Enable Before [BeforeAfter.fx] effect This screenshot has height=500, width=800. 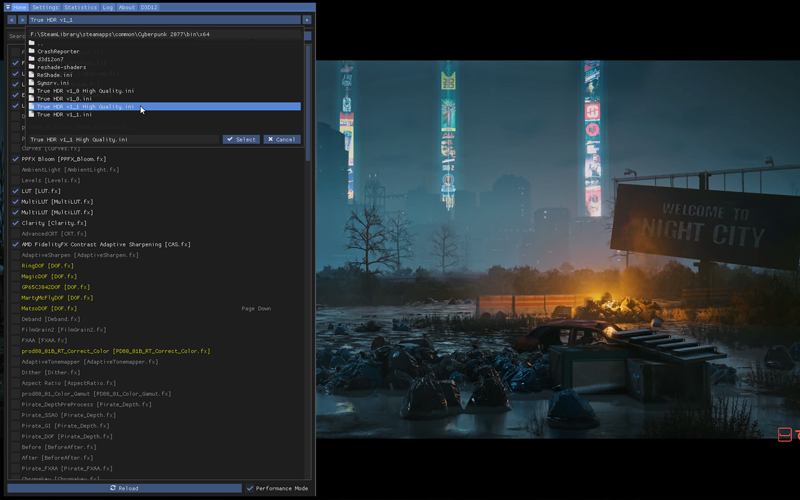(x=15, y=447)
